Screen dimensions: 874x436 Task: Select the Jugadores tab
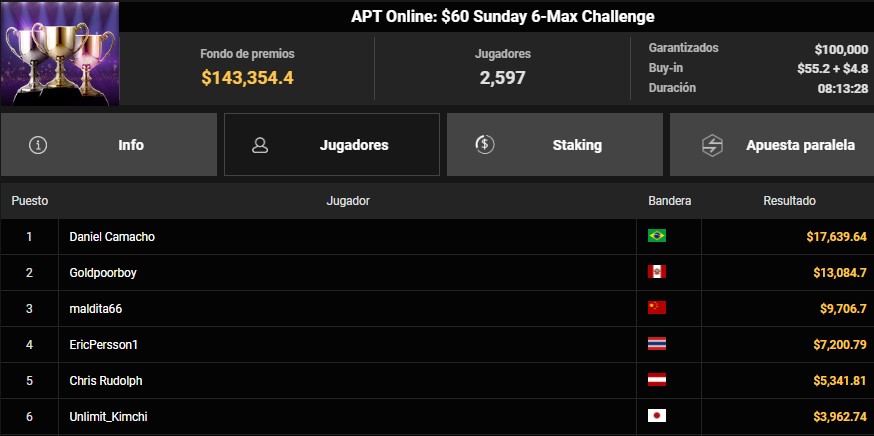click(332, 145)
